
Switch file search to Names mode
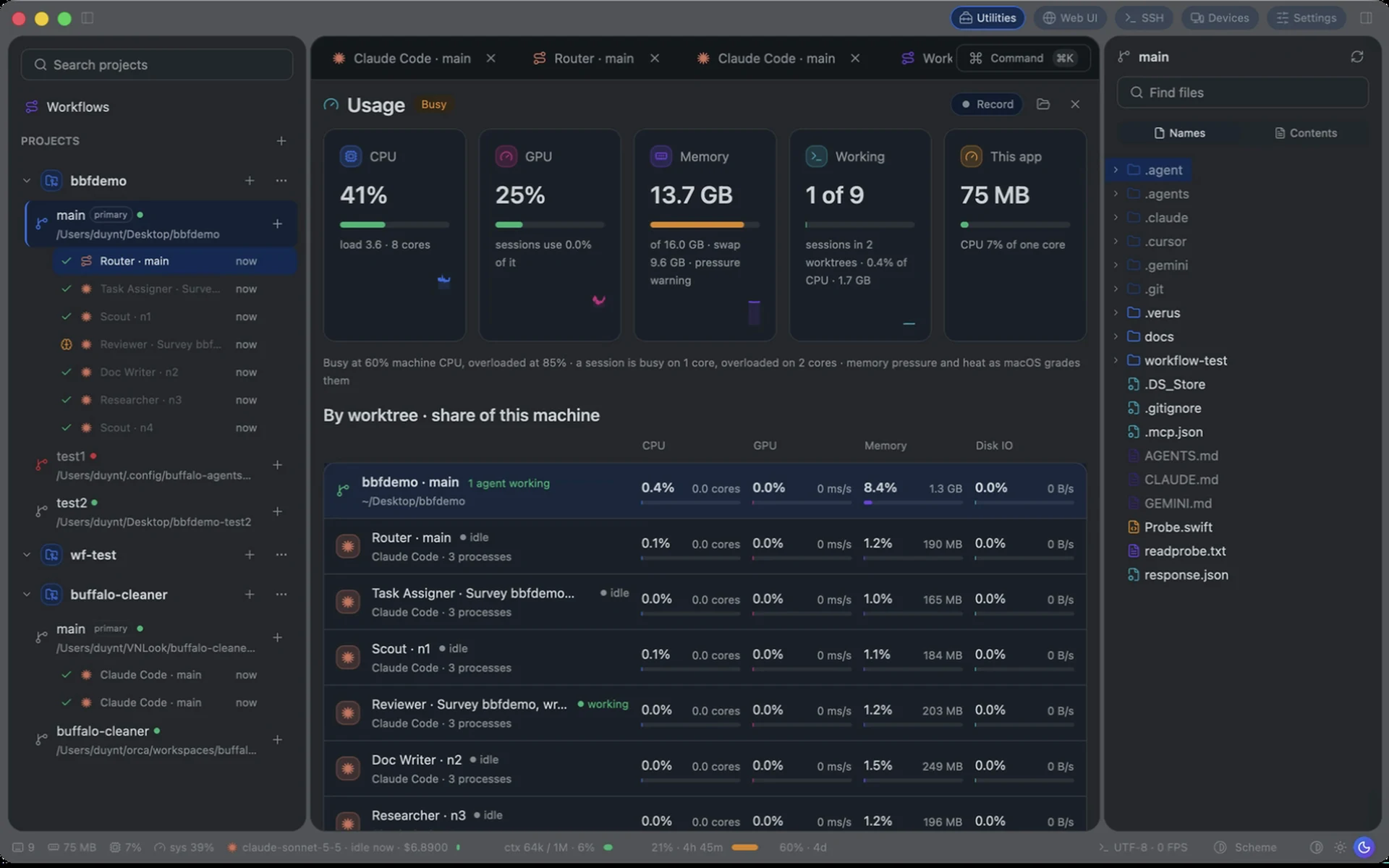pos(1180,133)
